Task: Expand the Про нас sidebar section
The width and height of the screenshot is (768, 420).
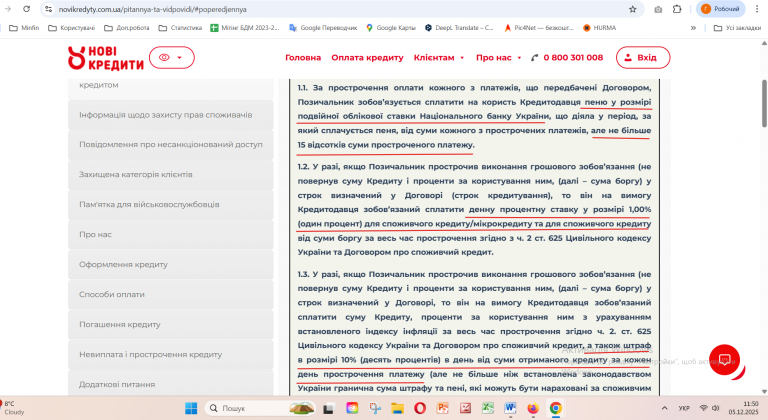Action: (x=170, y=234)
